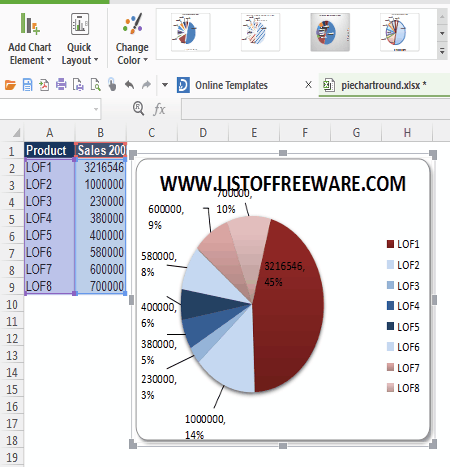Click the Redo arrow

tap(146, 85)
